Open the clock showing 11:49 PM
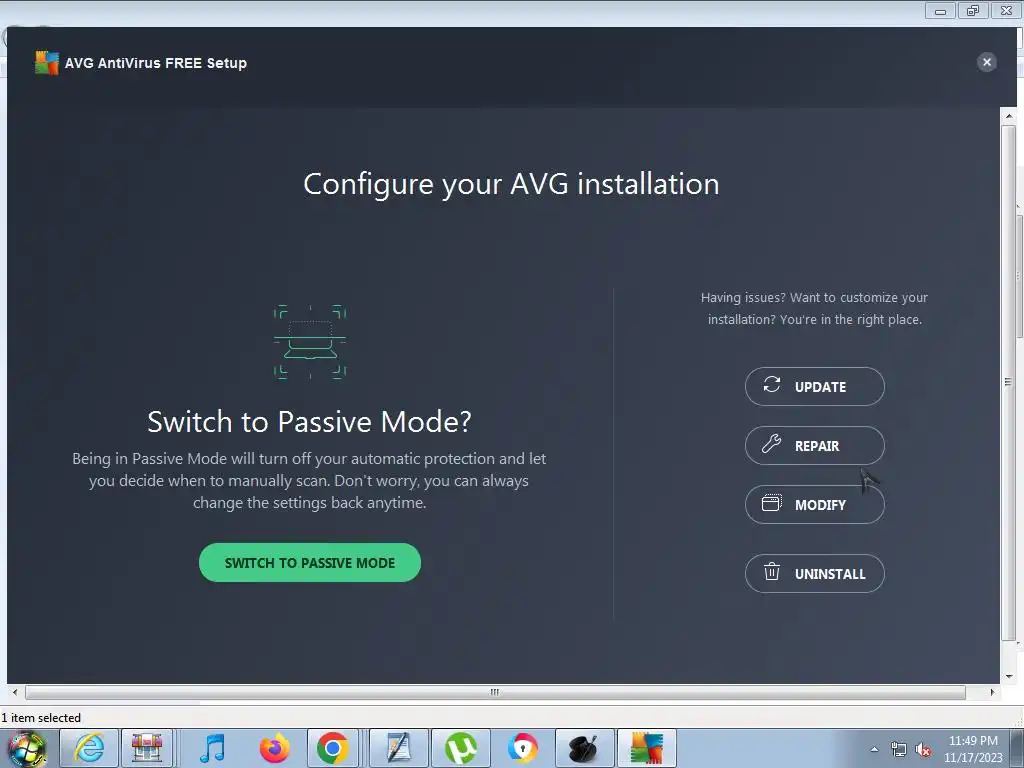1024x768 pixels. 973,749
